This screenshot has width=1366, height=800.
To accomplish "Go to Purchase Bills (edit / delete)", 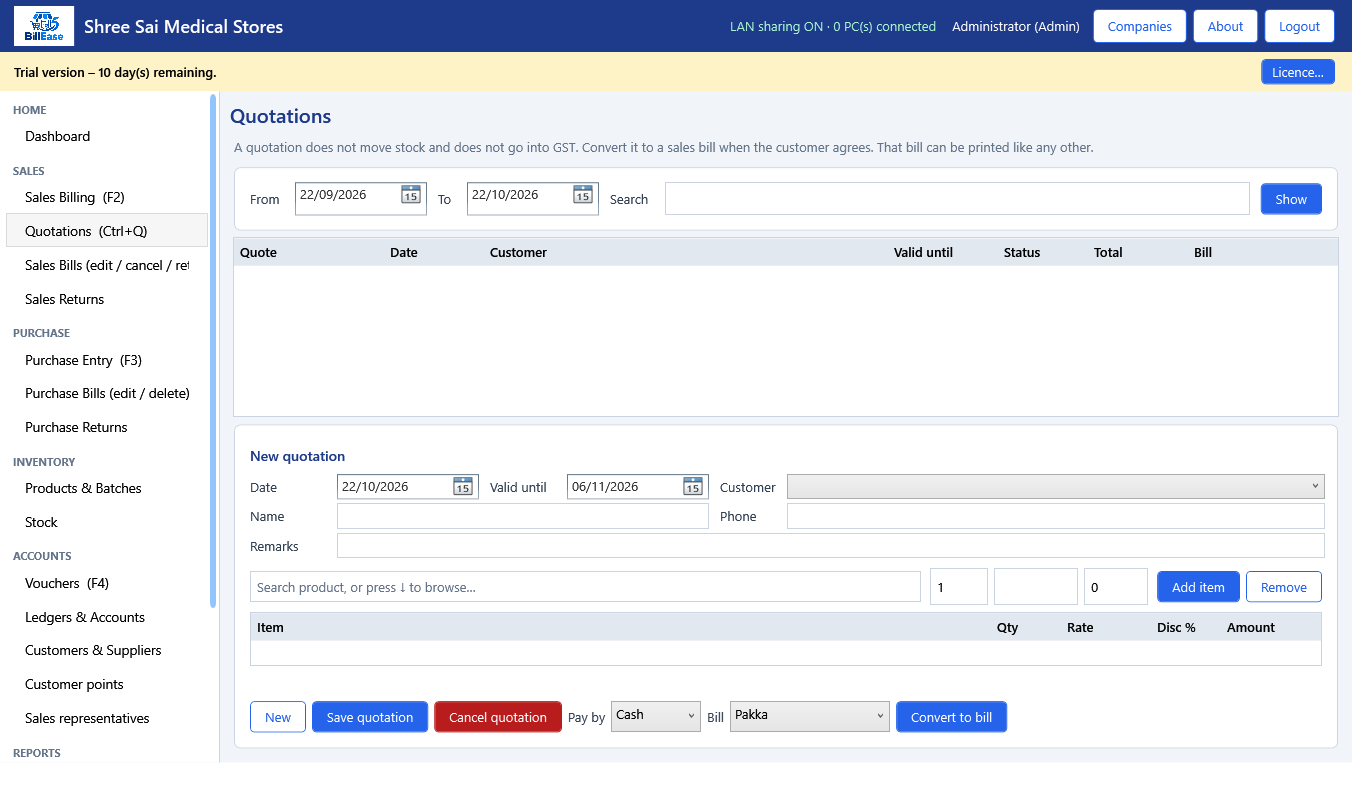I will [x=107, y=393].
